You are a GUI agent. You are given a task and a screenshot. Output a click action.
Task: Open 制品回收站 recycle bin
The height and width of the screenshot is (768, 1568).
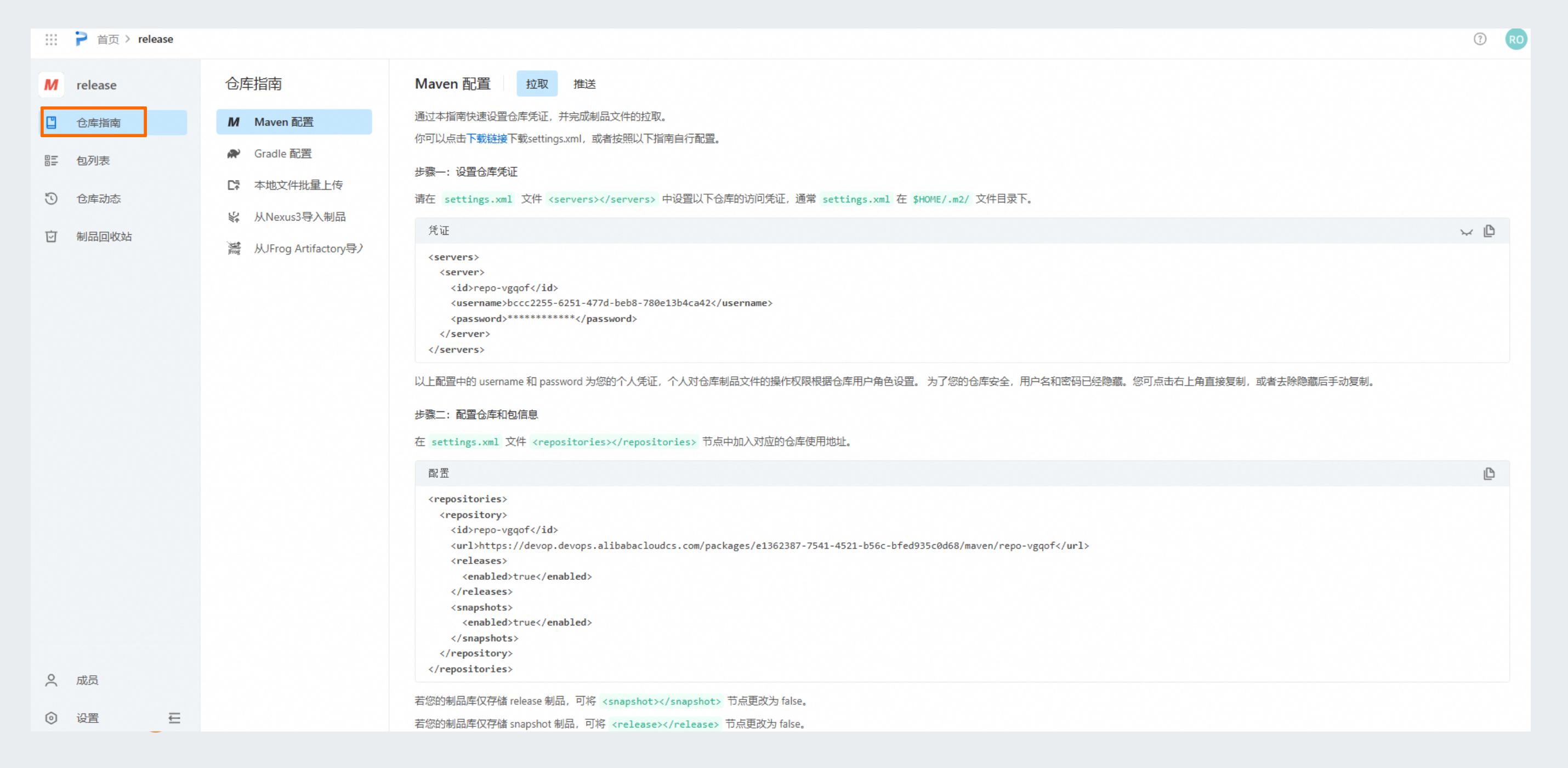coord(104,236)
